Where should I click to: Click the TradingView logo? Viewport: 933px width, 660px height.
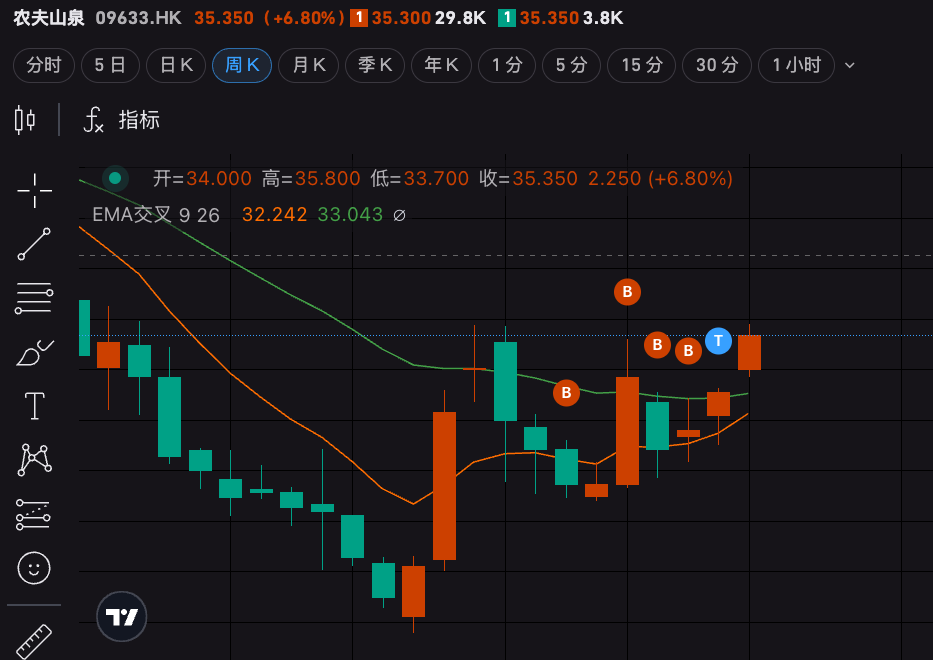[x=122, y=616]
